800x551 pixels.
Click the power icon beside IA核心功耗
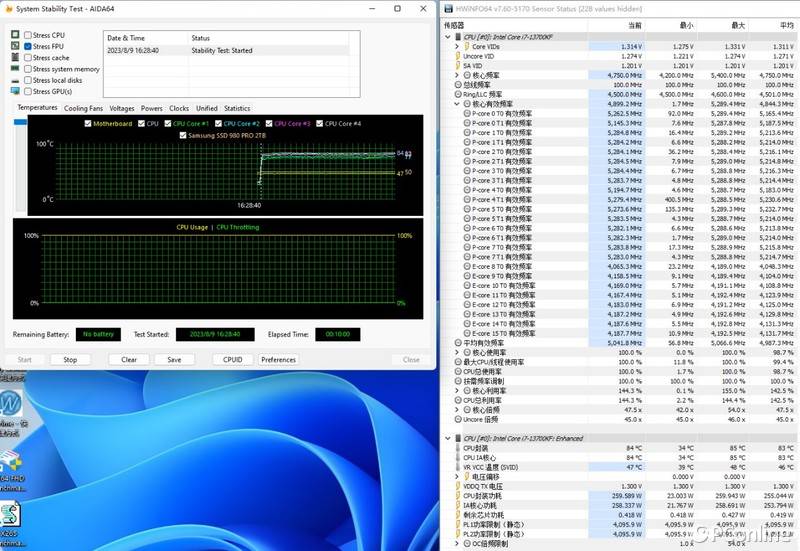tap(458, 505)
